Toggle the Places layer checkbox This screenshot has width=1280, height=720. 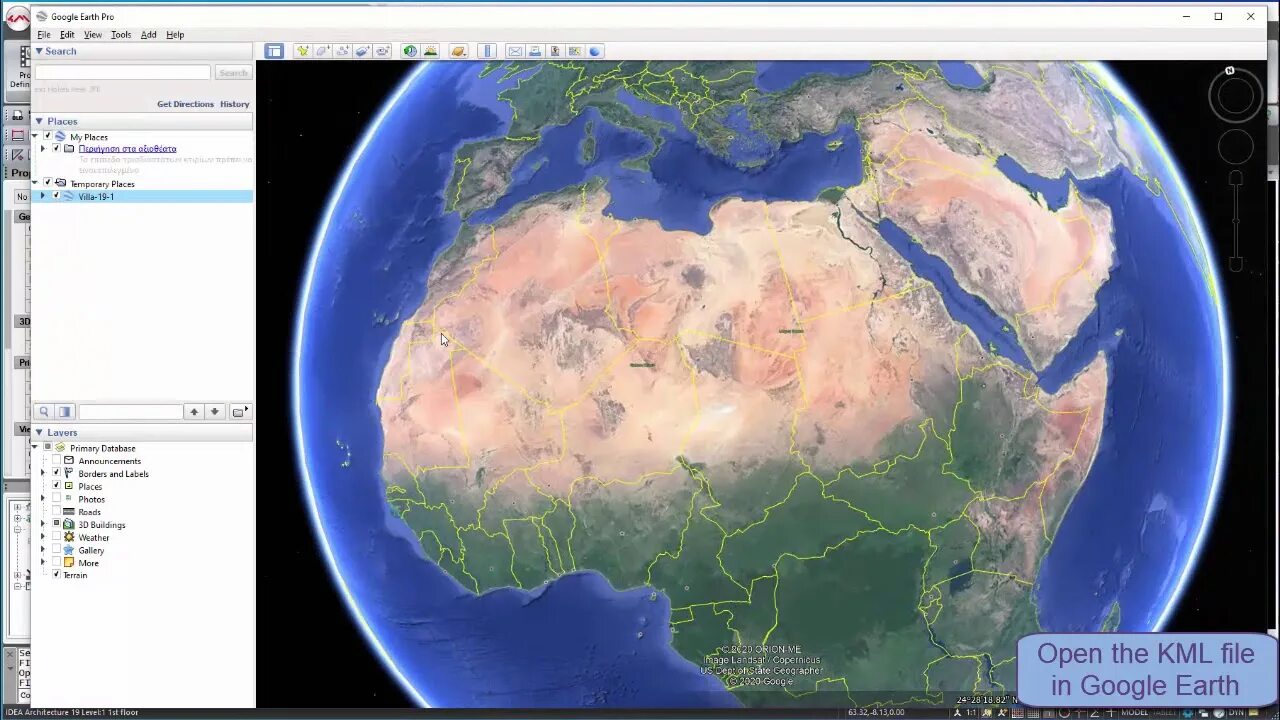[x=56, y=486]
